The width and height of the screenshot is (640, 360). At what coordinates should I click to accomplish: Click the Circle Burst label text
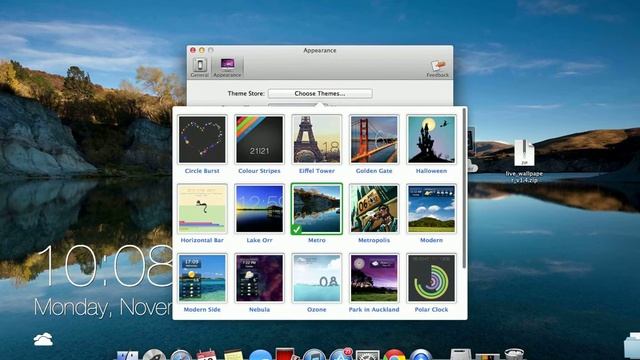[x=202, y=171]
